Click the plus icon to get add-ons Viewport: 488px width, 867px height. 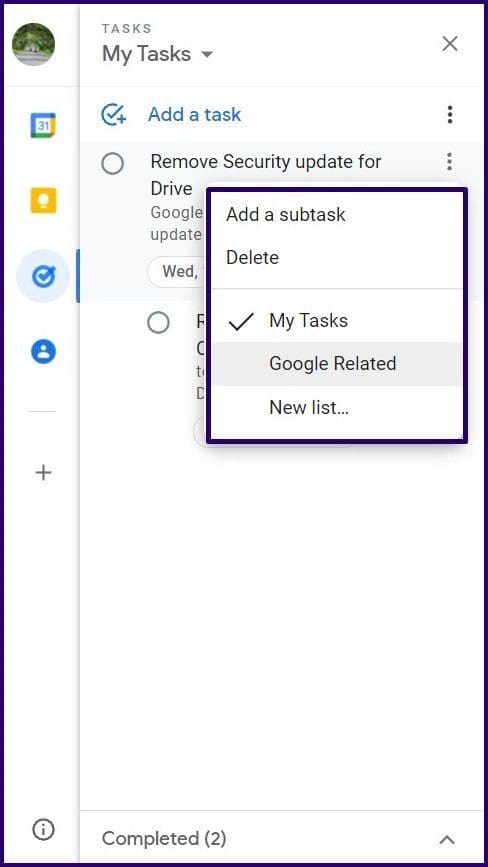tap(43, 473)
